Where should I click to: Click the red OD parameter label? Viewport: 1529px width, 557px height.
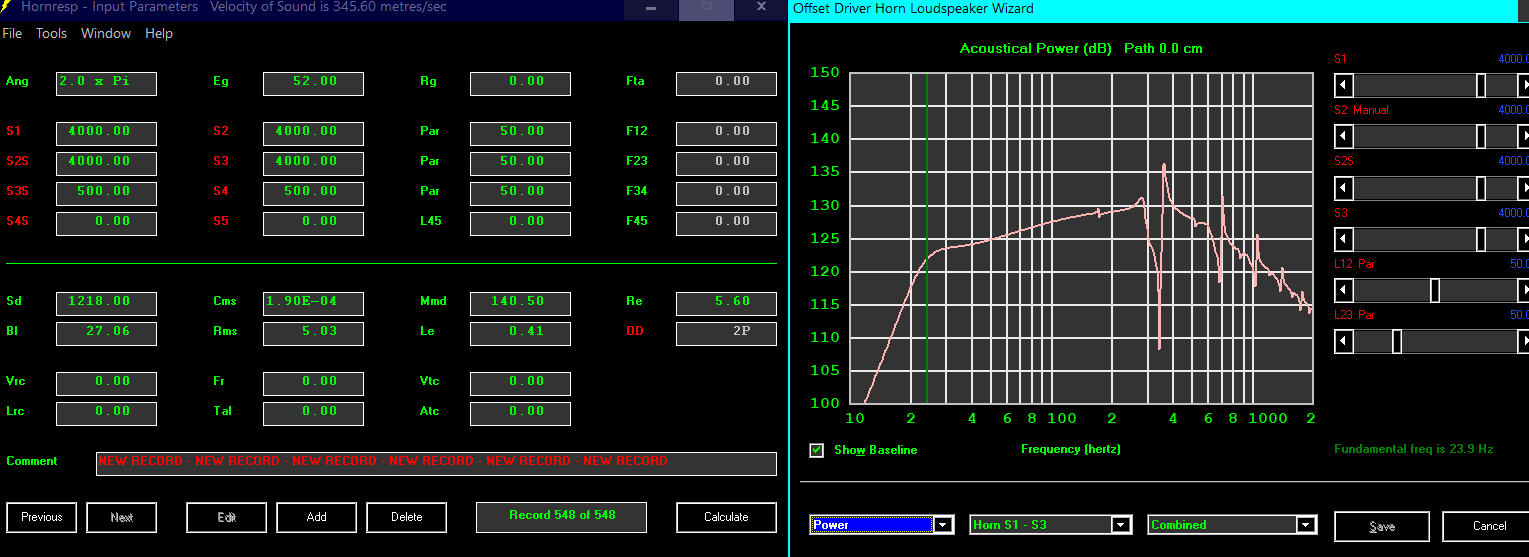tap(634, 331)
